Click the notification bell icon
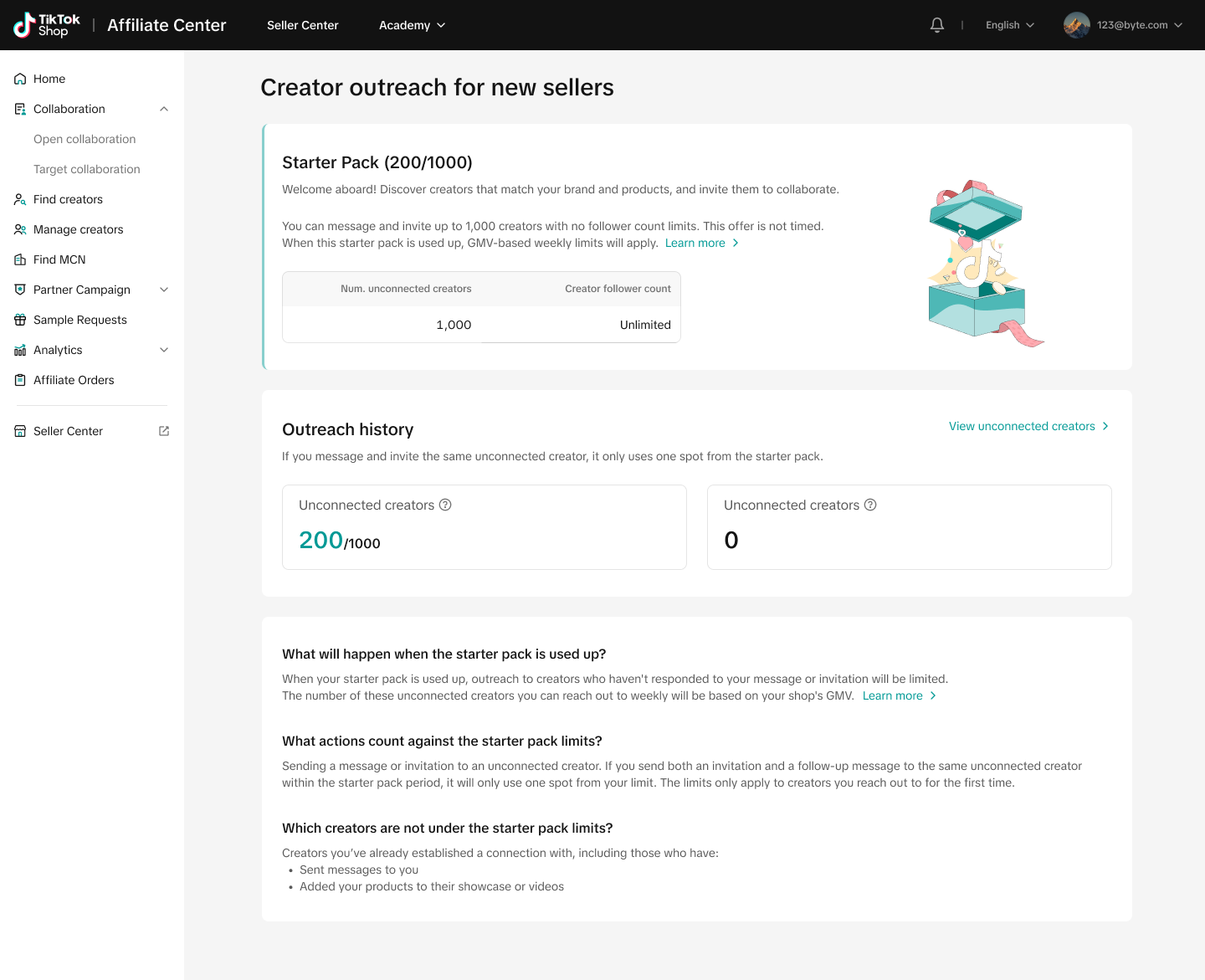Viewport: 1205px width, 980px height. coord(937,25)
